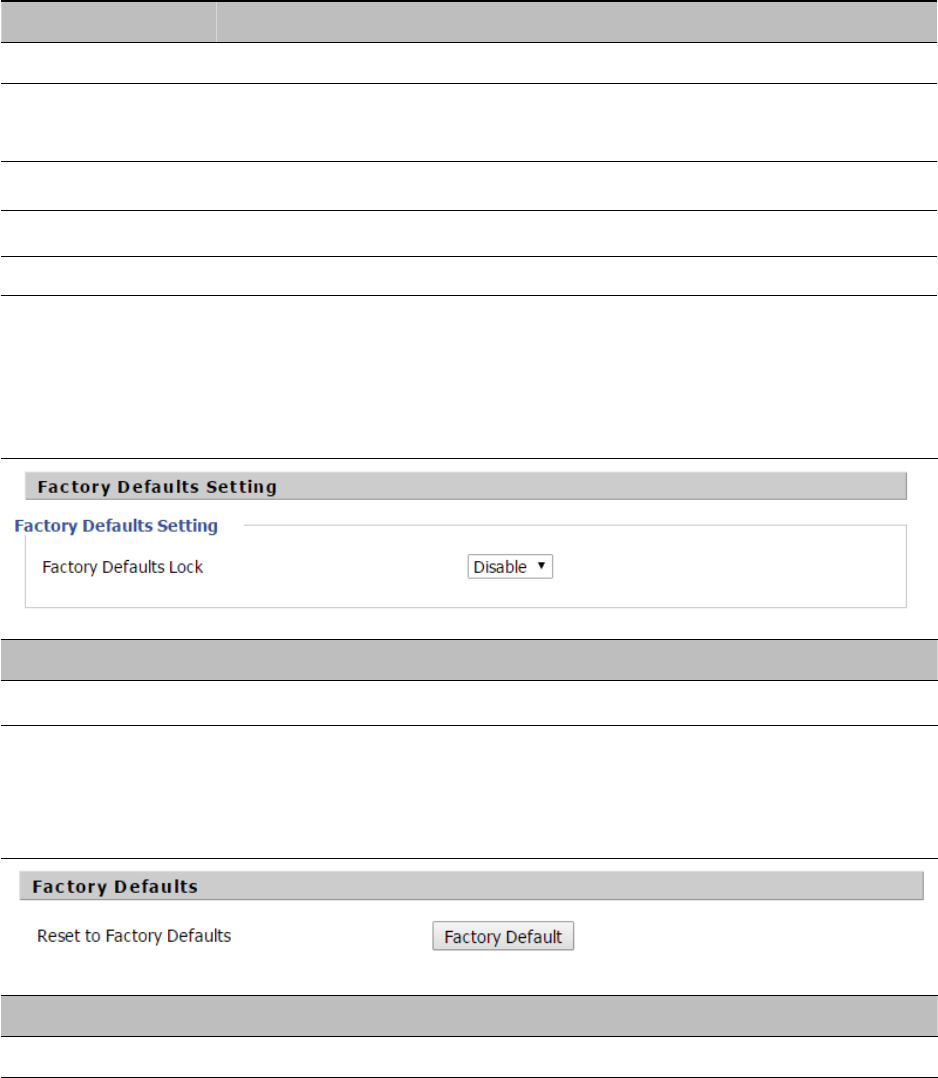Click the Factory Defaults gray section header
938x1078 pixels.
(x=470, y=886)
